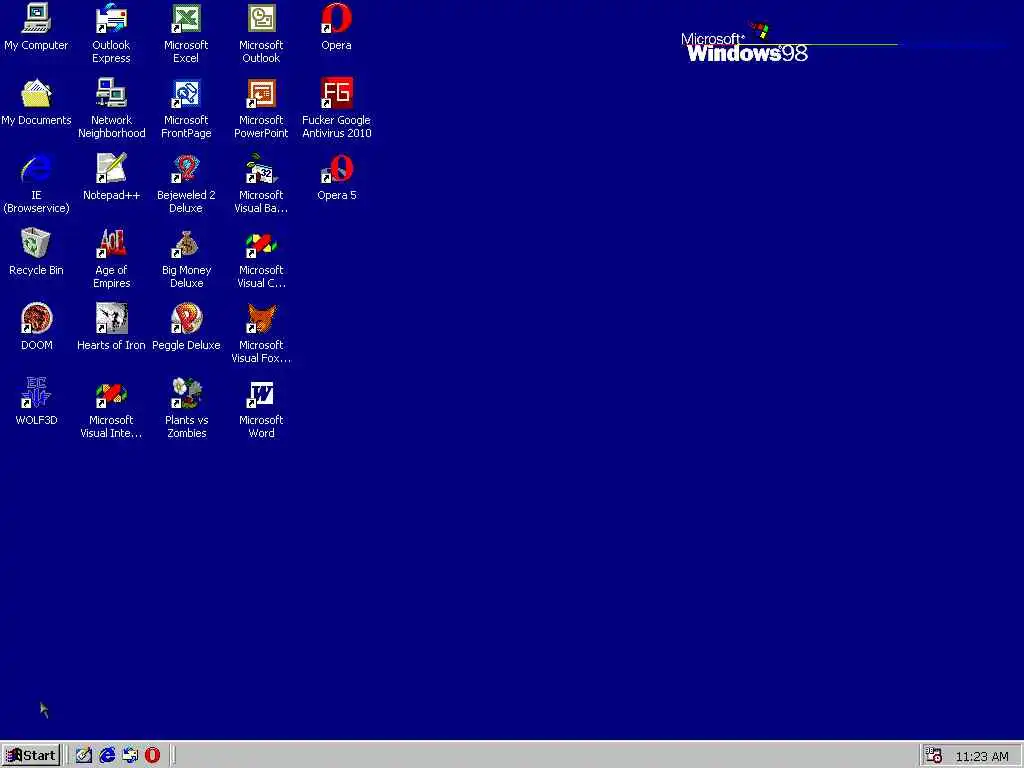The height and width of the screenshot is (768, 1024).
Task: Click the Microsoft Word shortcut icon
Action: 261,393
